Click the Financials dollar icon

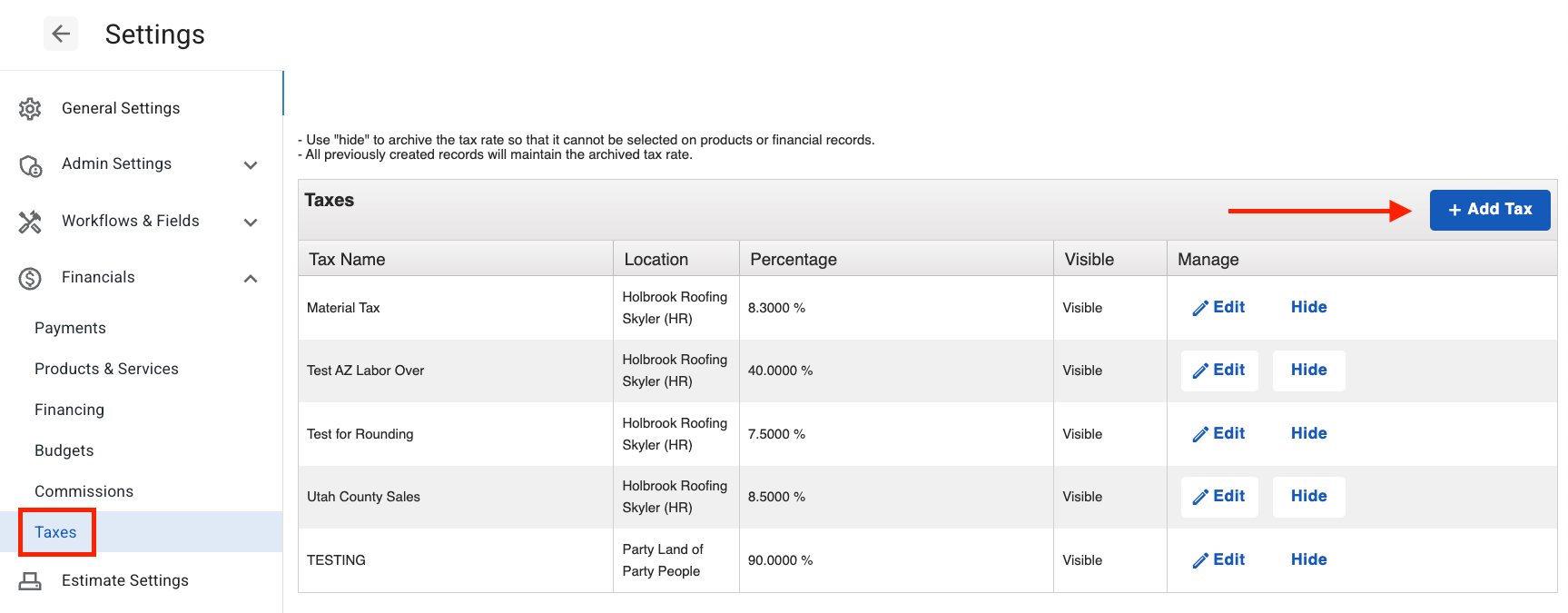(30, 278)
